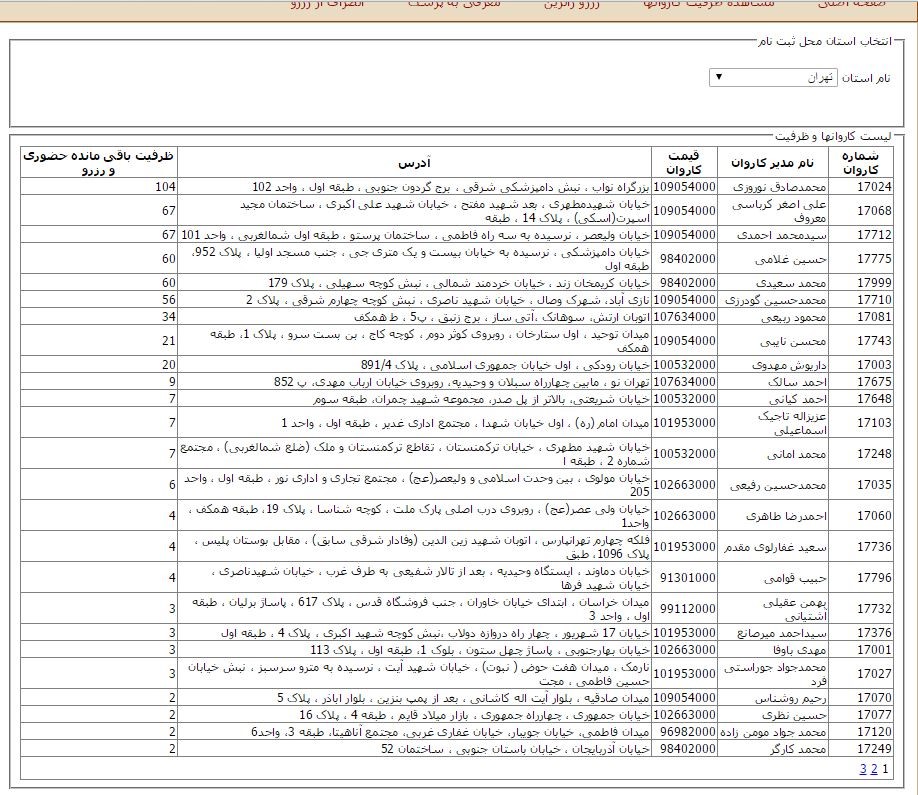918x795 pixels.
Task: Select caravan number 17249 in last row
Action: click(874, 748)
